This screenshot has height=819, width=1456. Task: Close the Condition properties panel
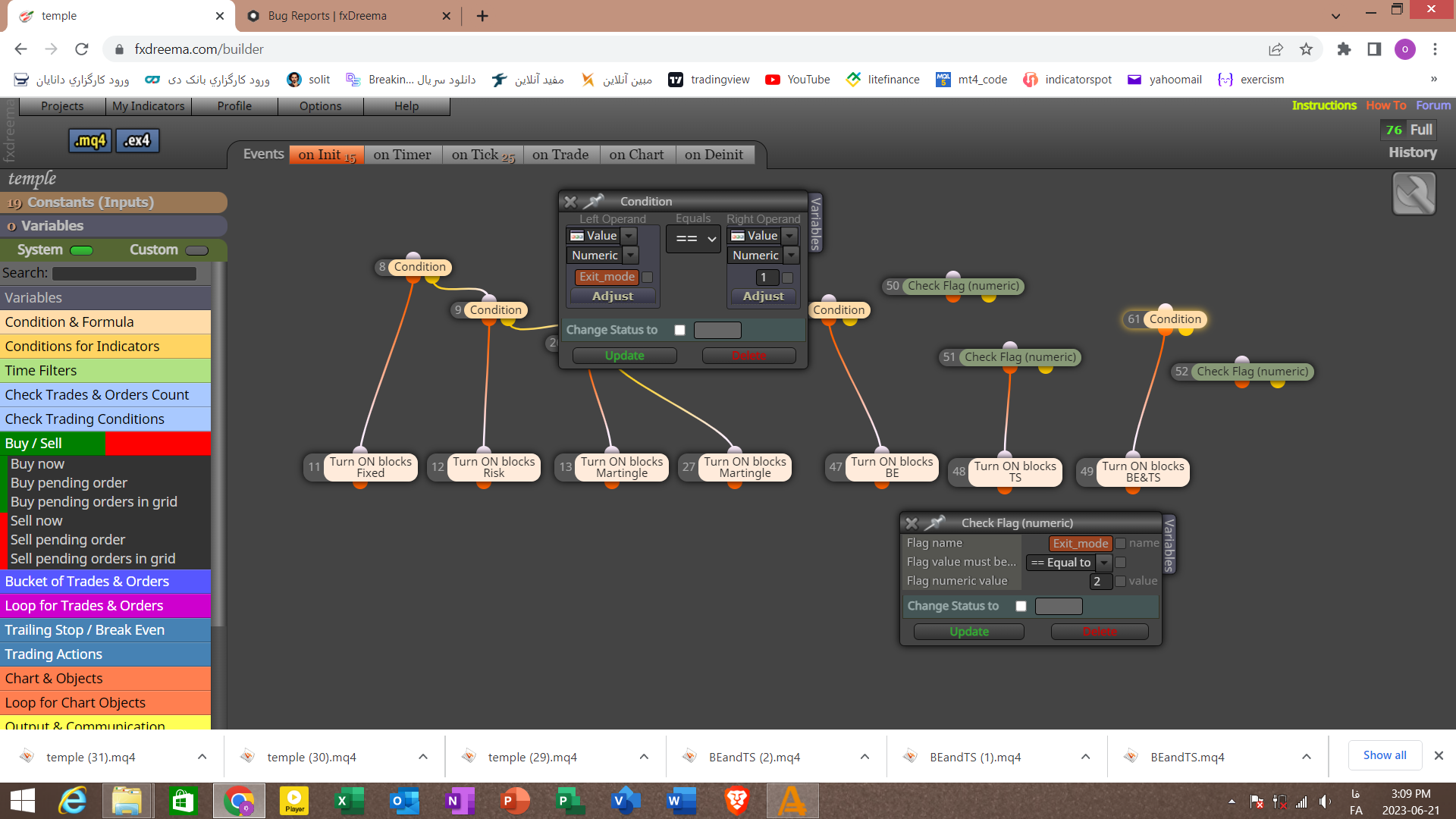pyautogui.click(x=570, y=202)
